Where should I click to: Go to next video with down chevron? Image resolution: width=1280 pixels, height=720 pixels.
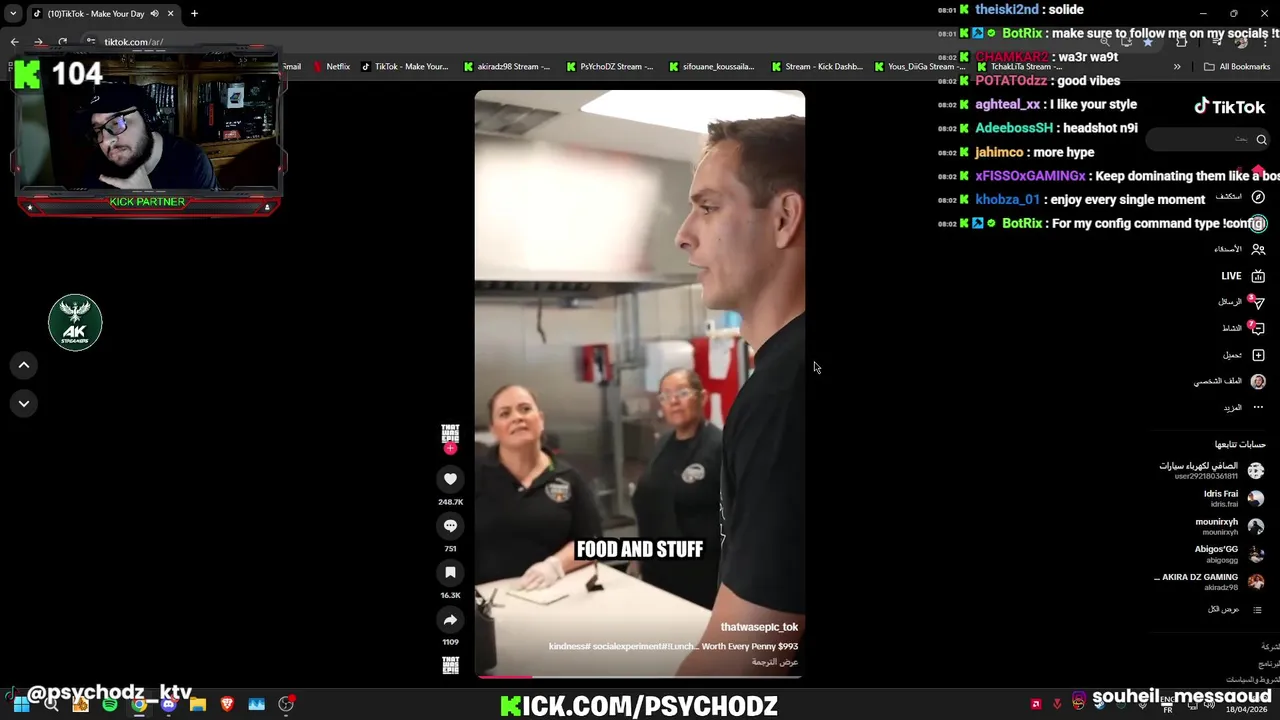pyautogui.click(x=24, y=403)
